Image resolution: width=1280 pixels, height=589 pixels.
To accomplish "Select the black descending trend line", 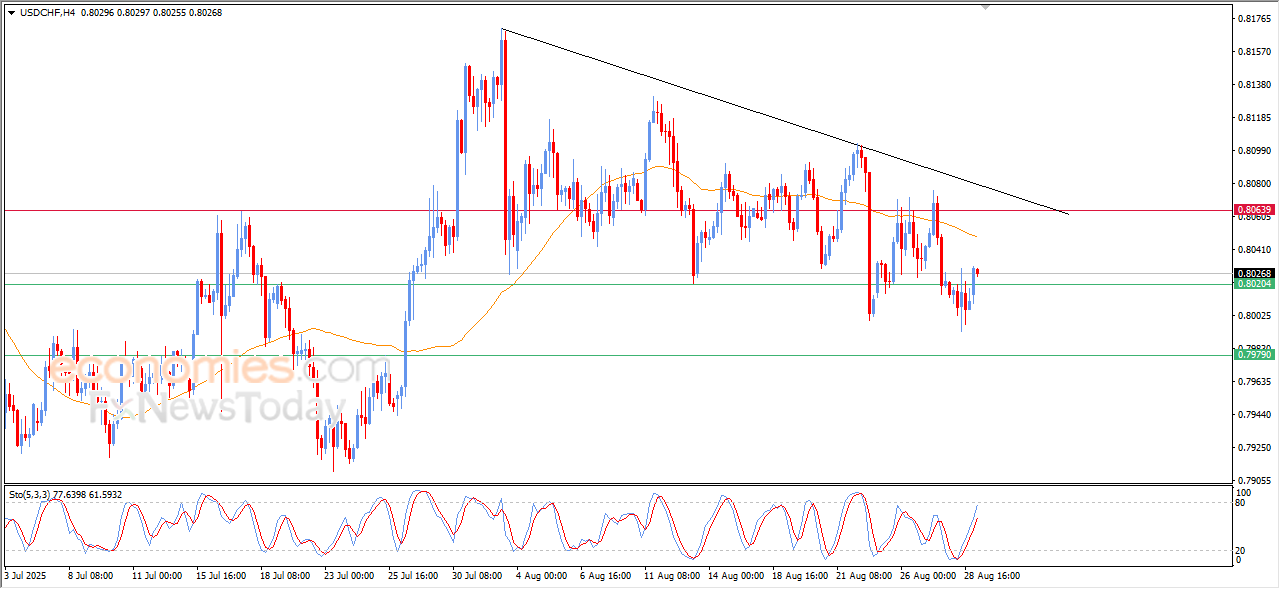I will tap(785, 122).
